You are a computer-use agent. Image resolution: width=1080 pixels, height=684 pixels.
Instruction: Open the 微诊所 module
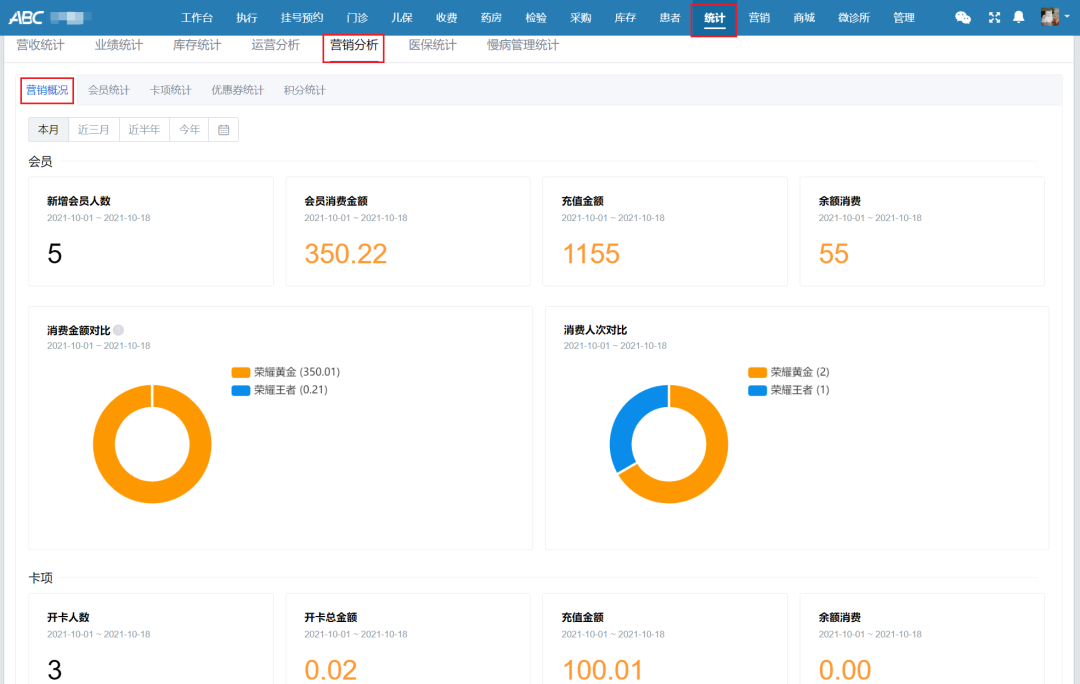pos(854,18)
